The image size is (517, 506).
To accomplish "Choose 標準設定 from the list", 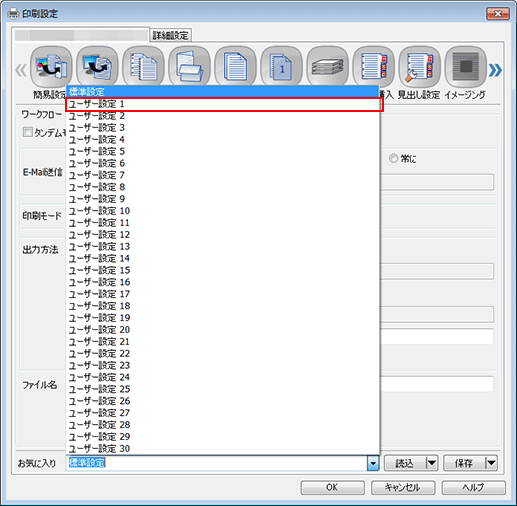I will (x=222, y=92).
